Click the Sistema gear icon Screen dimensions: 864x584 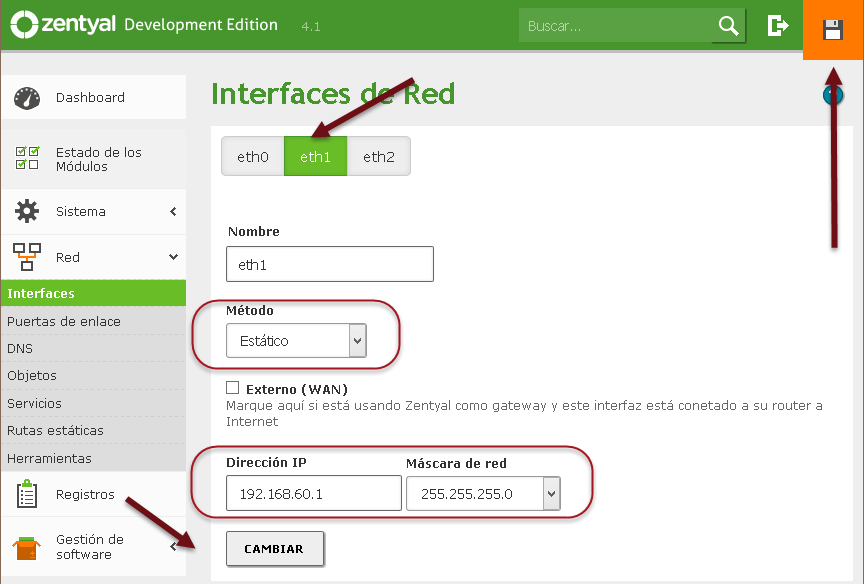(x=27, y=211)
